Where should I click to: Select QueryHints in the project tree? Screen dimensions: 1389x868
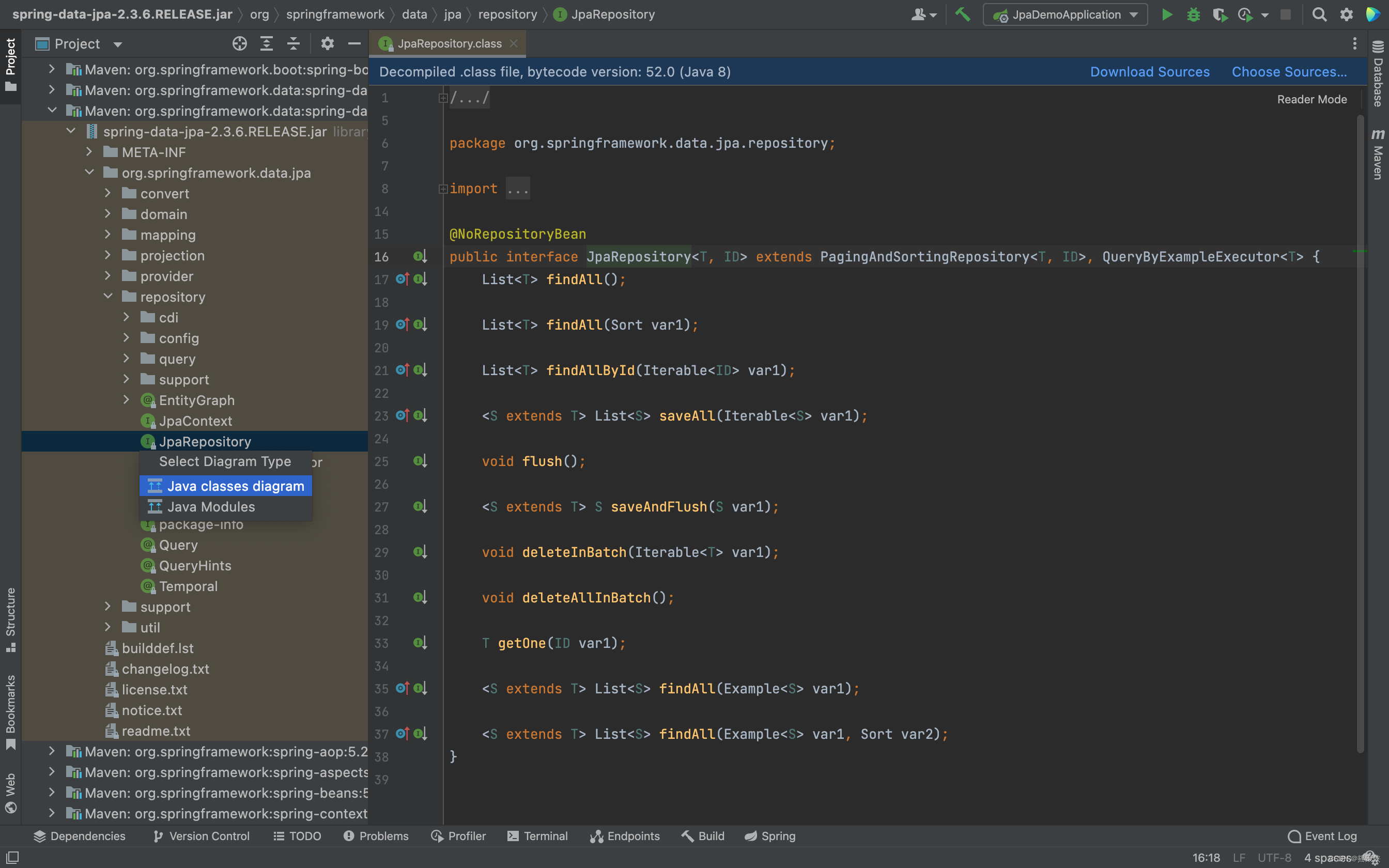(195, 565)
